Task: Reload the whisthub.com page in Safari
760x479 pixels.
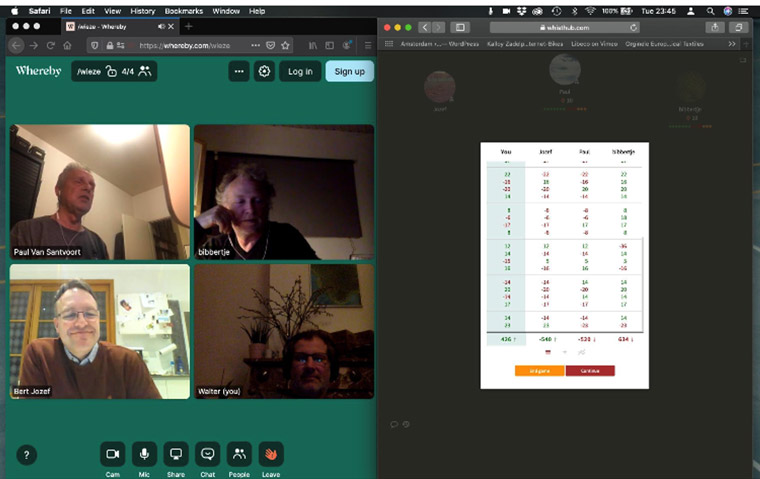Action: (x=633, y=28)
